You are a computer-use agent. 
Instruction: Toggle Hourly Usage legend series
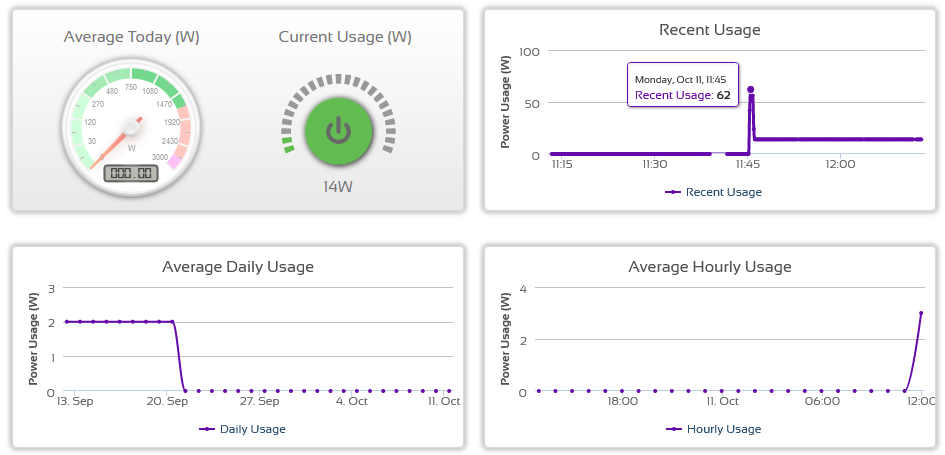[x=713, y=429]
